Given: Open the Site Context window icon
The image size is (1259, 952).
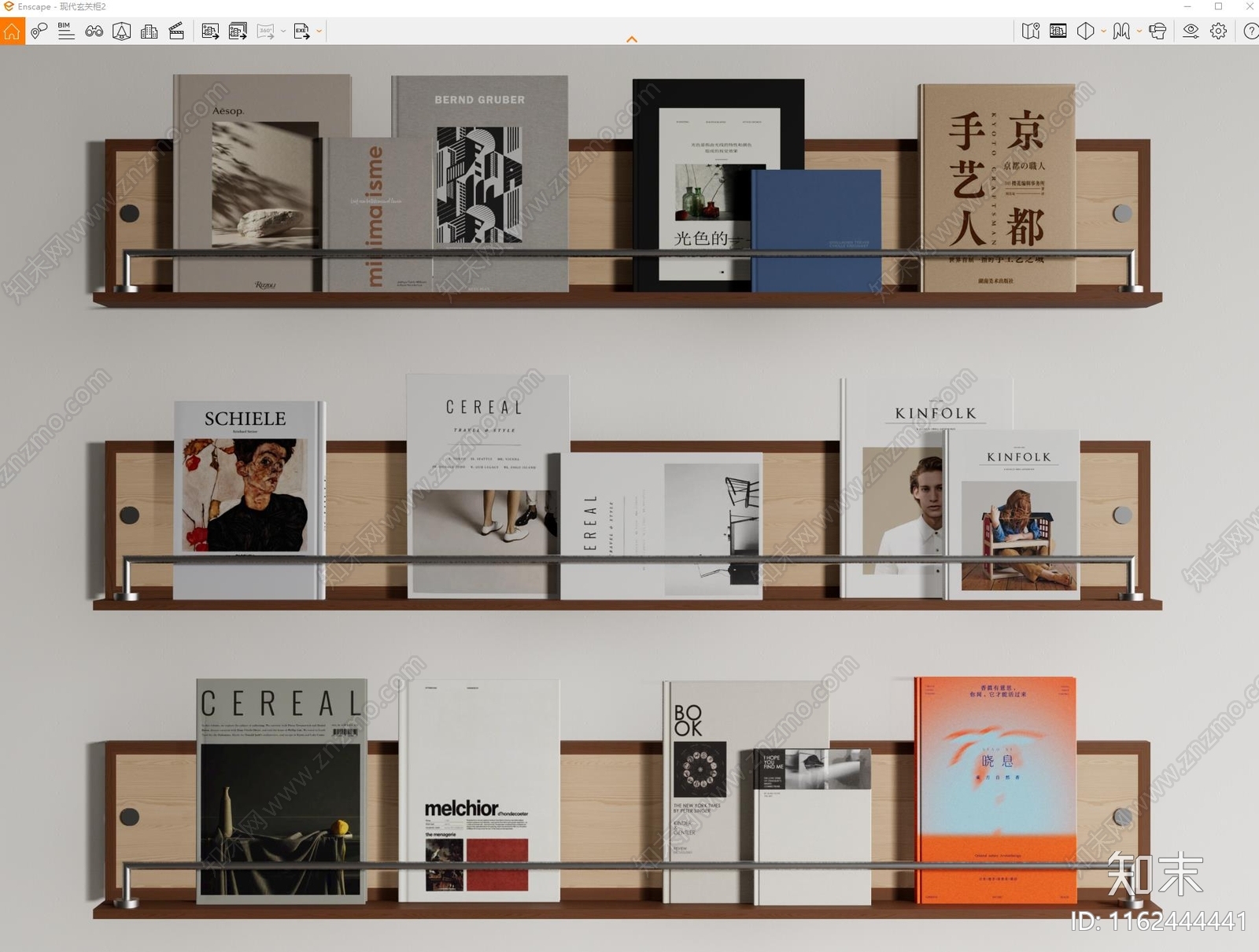Looking at the screenshot, I should [1058, 31].
